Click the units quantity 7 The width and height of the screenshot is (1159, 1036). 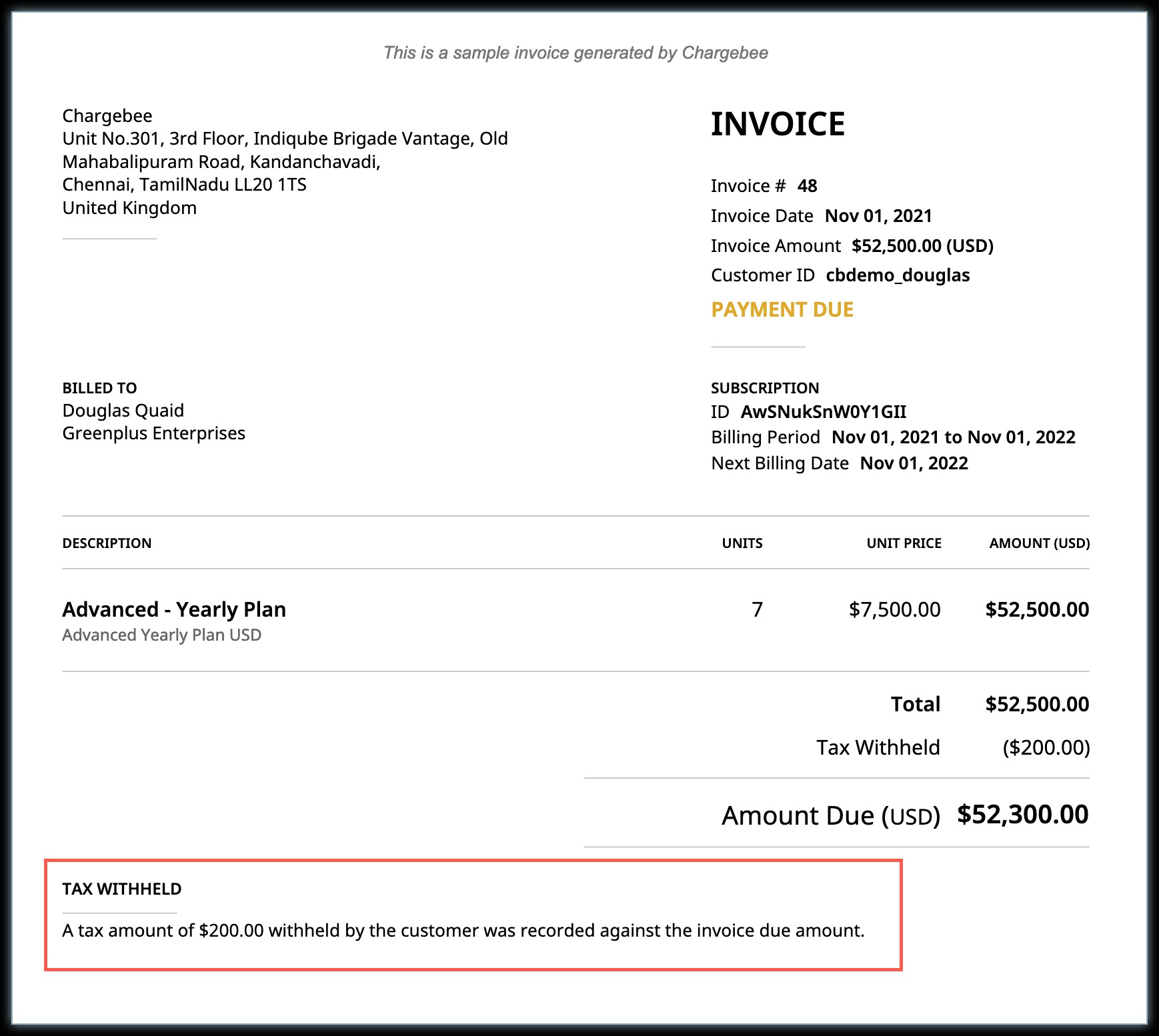coord(757,609)
